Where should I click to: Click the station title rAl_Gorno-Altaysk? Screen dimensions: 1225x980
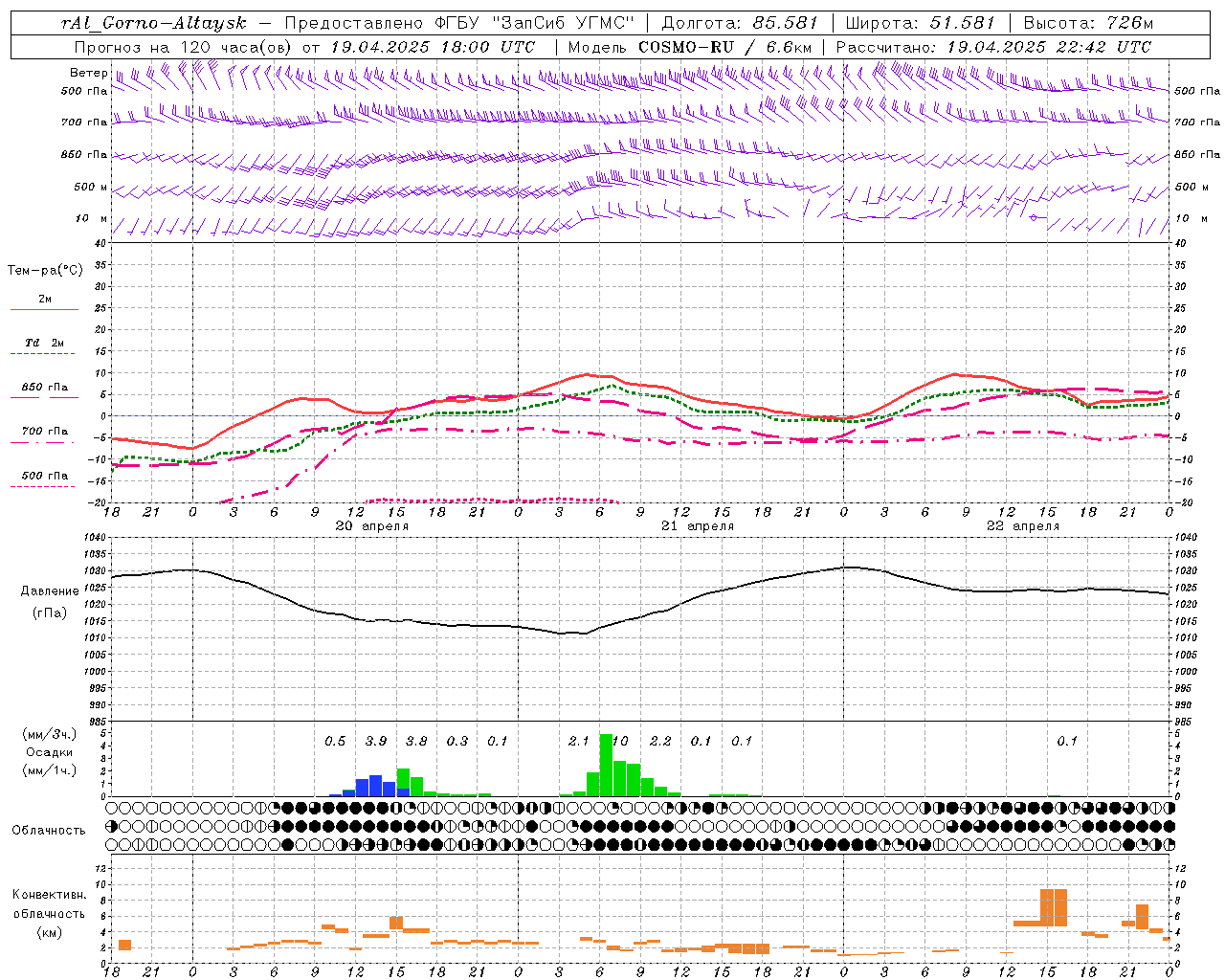(x=153, y=23)
